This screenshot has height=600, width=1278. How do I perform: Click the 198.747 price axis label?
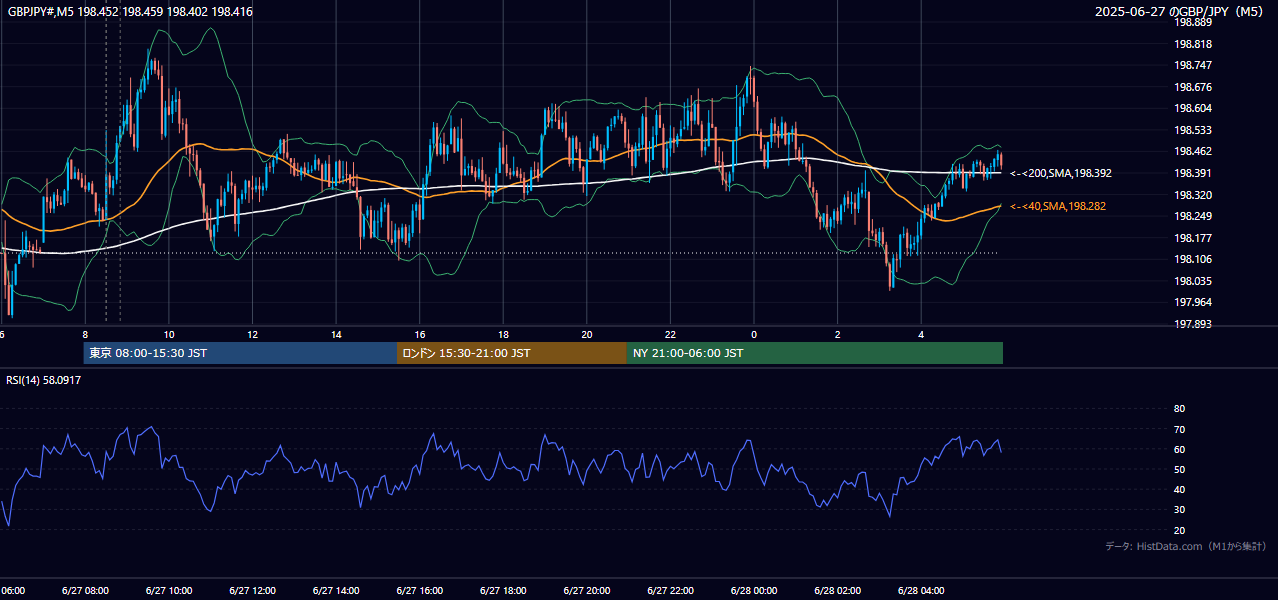(1194, 65)
